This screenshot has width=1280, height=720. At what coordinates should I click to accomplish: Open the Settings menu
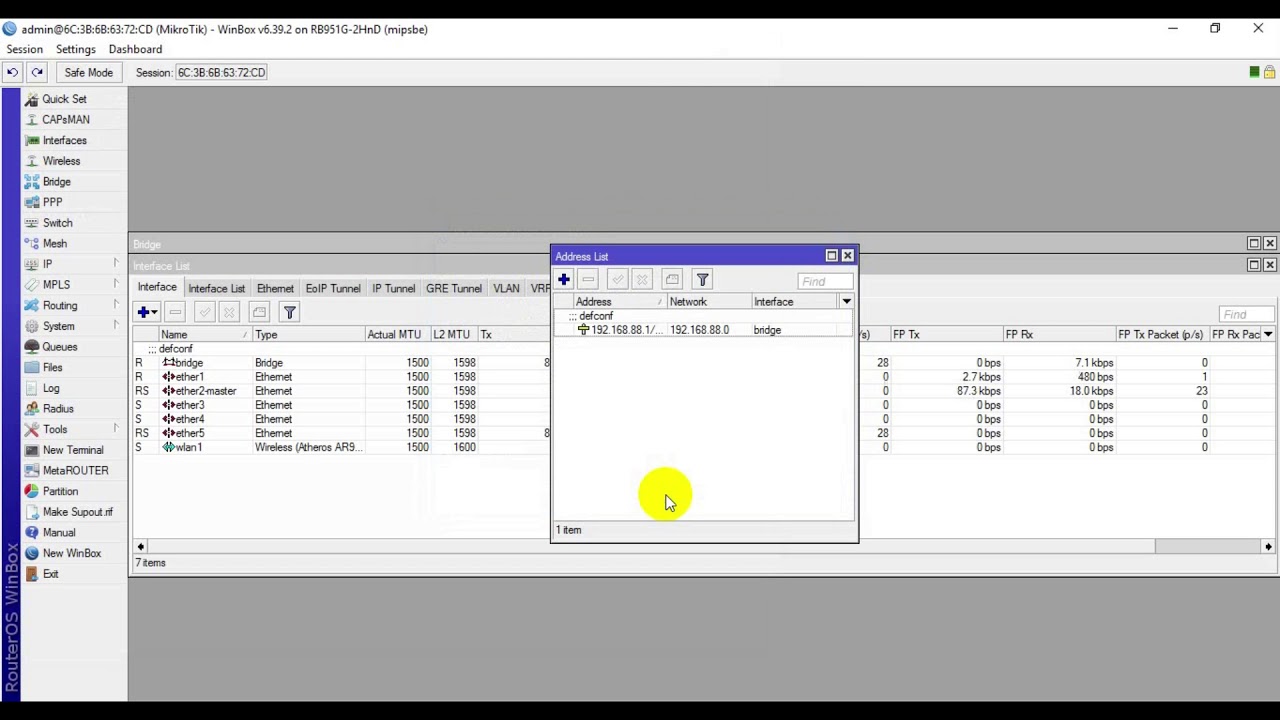click(x=76, y=49)
